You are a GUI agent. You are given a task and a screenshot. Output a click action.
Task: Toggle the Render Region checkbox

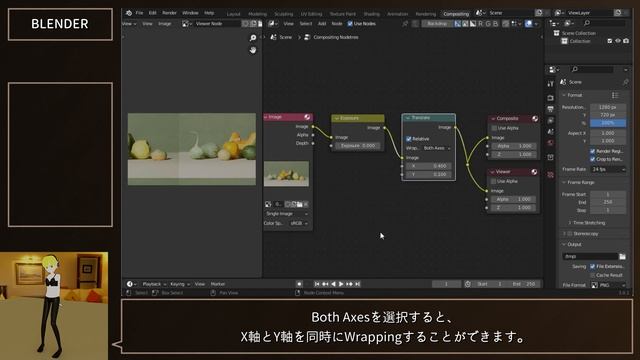(592, 151)
